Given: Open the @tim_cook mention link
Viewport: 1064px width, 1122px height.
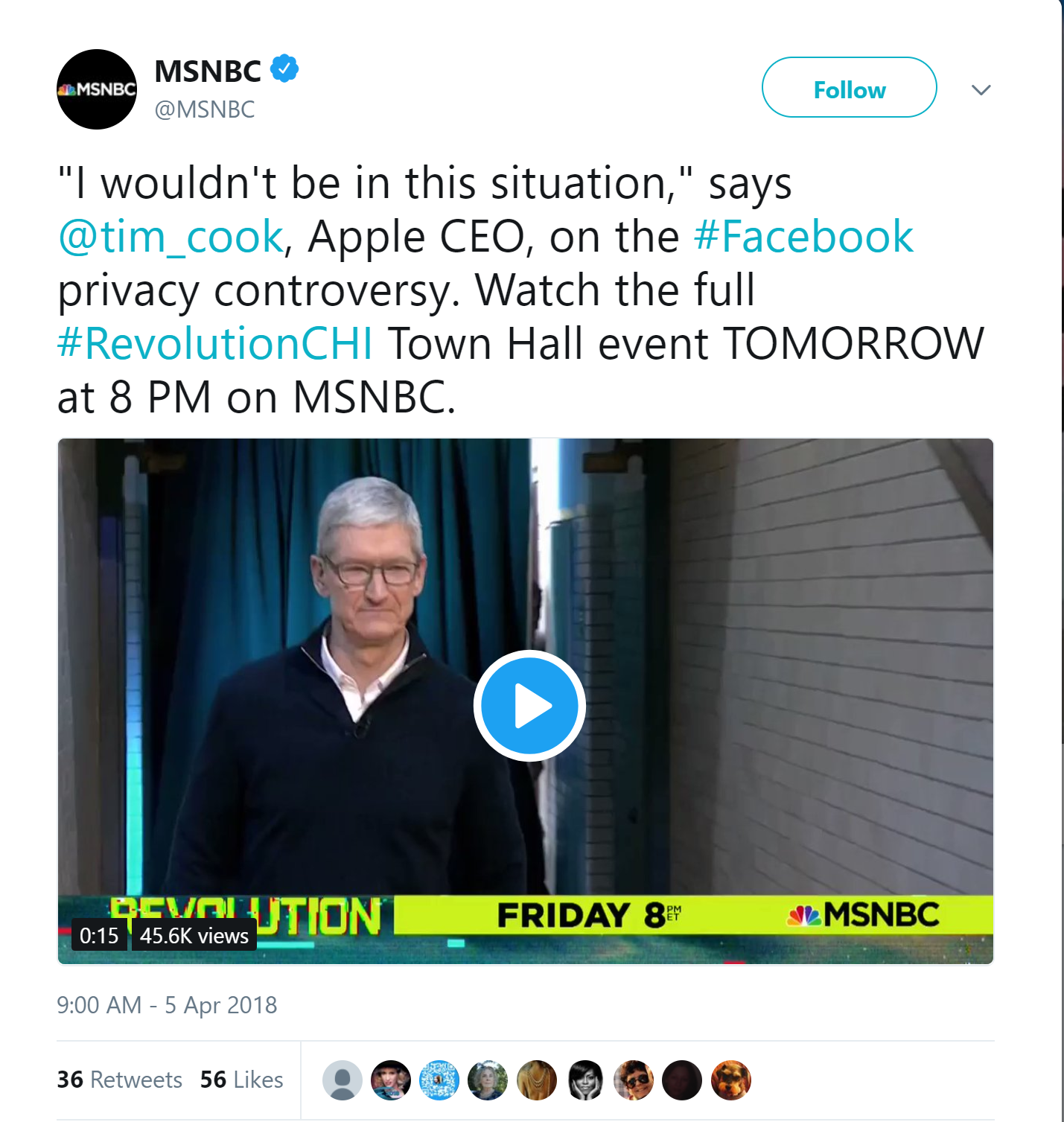Looking at the screenshot, I should pos(171,237).
